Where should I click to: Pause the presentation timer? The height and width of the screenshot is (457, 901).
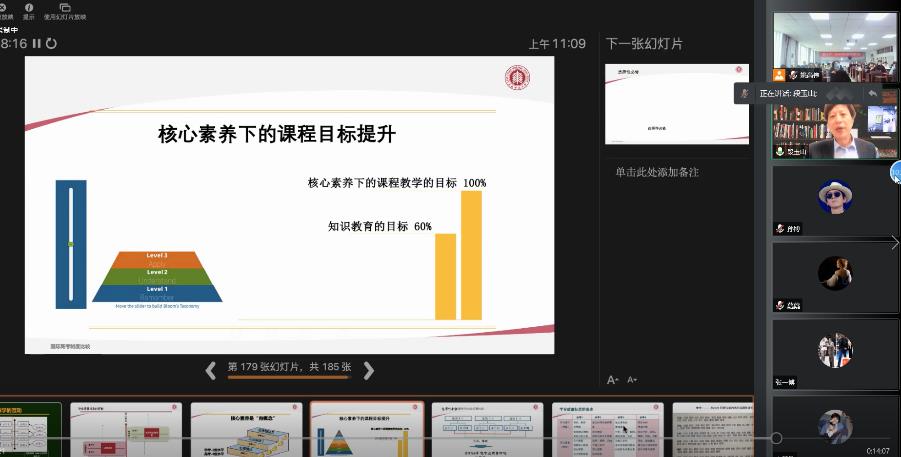37,44
